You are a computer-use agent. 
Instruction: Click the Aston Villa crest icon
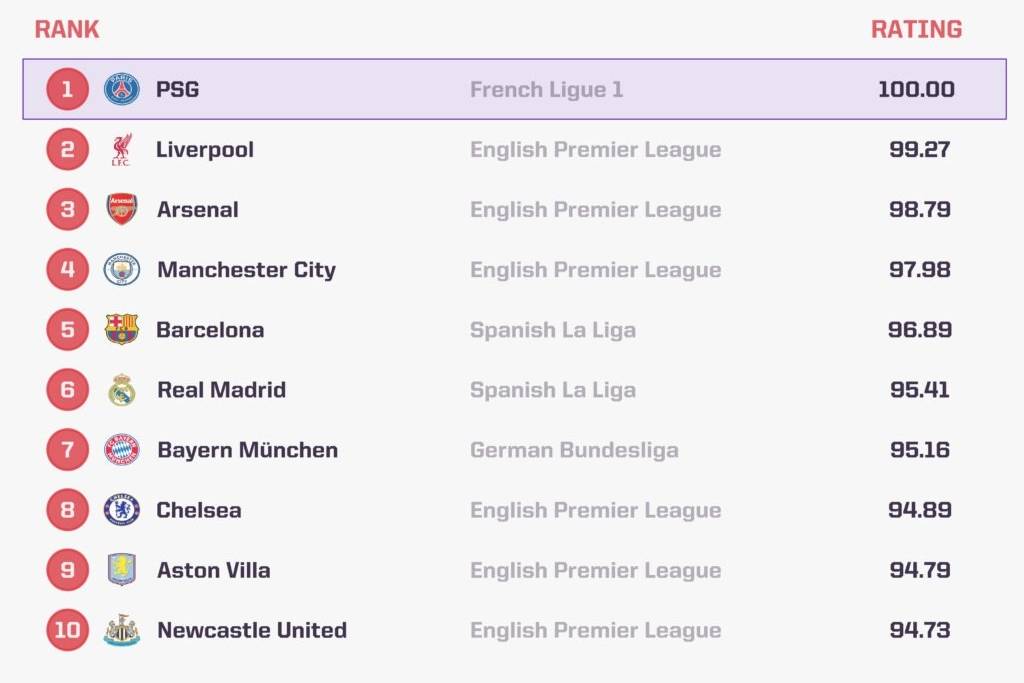click(122, 570)
